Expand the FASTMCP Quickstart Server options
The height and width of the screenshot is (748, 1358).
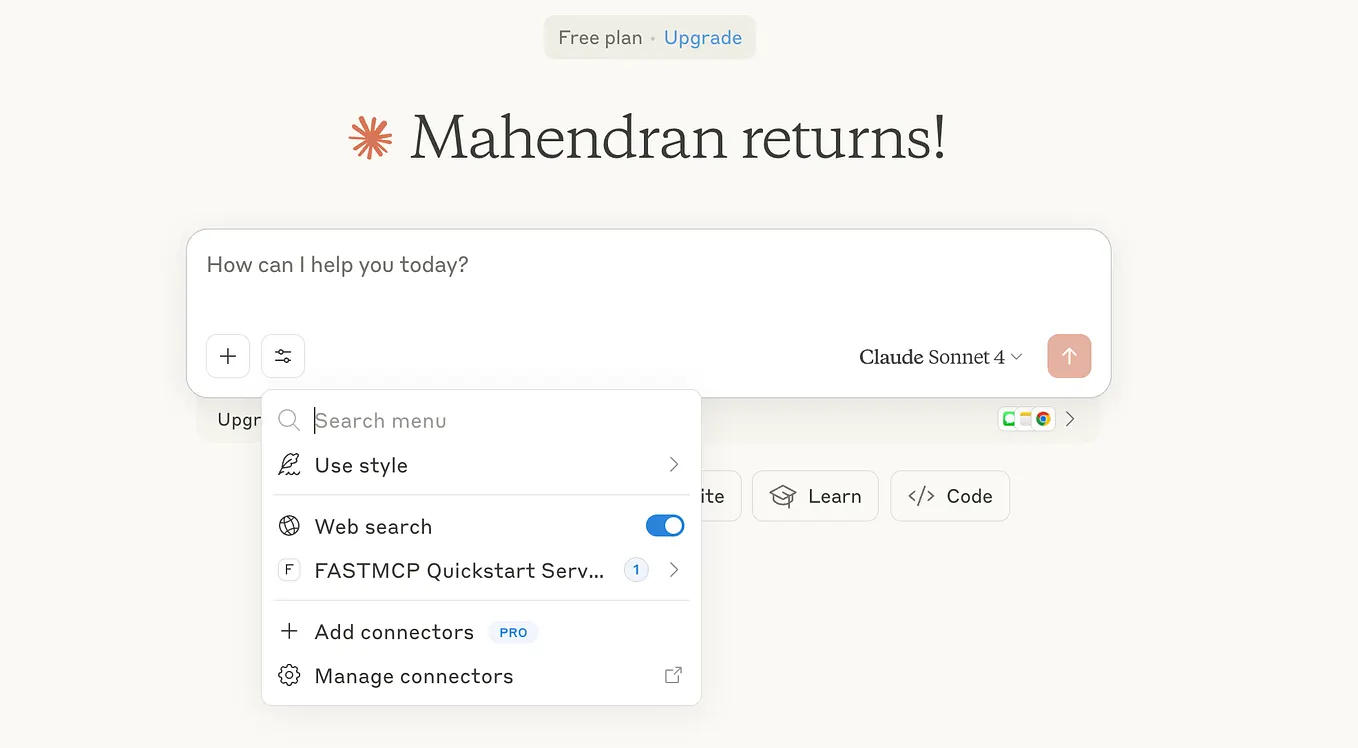(673, 569)
